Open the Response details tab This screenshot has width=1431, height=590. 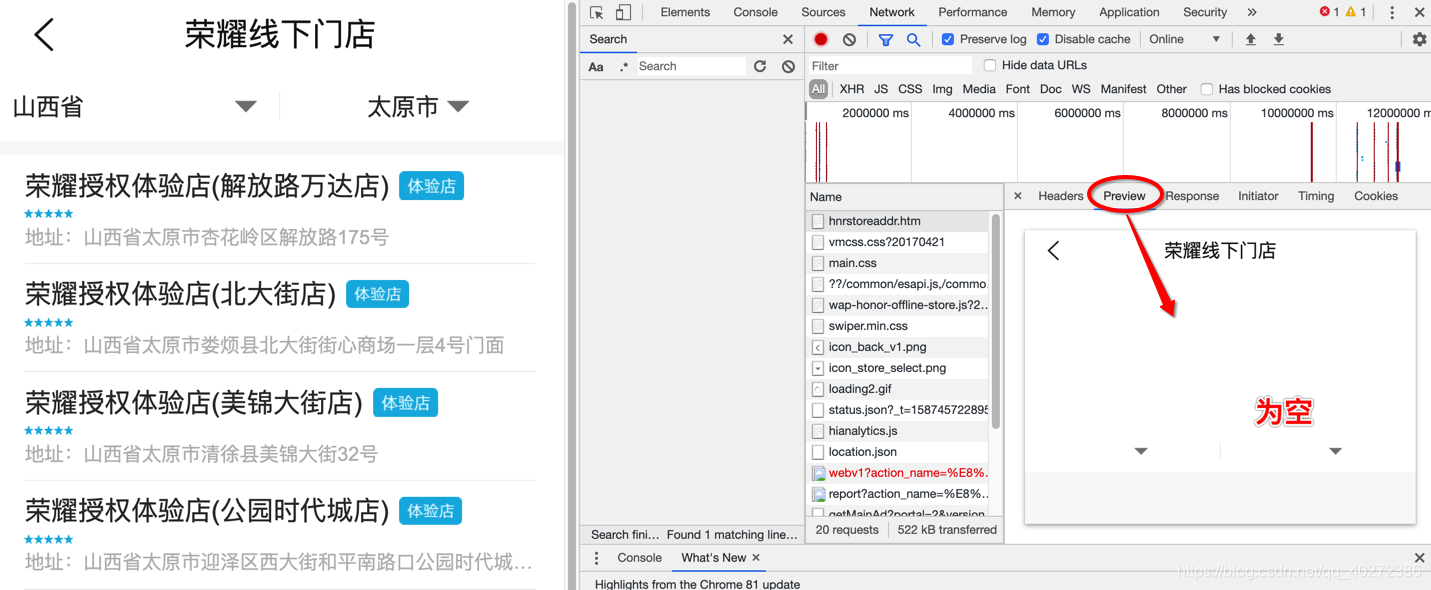point(1192,196)
